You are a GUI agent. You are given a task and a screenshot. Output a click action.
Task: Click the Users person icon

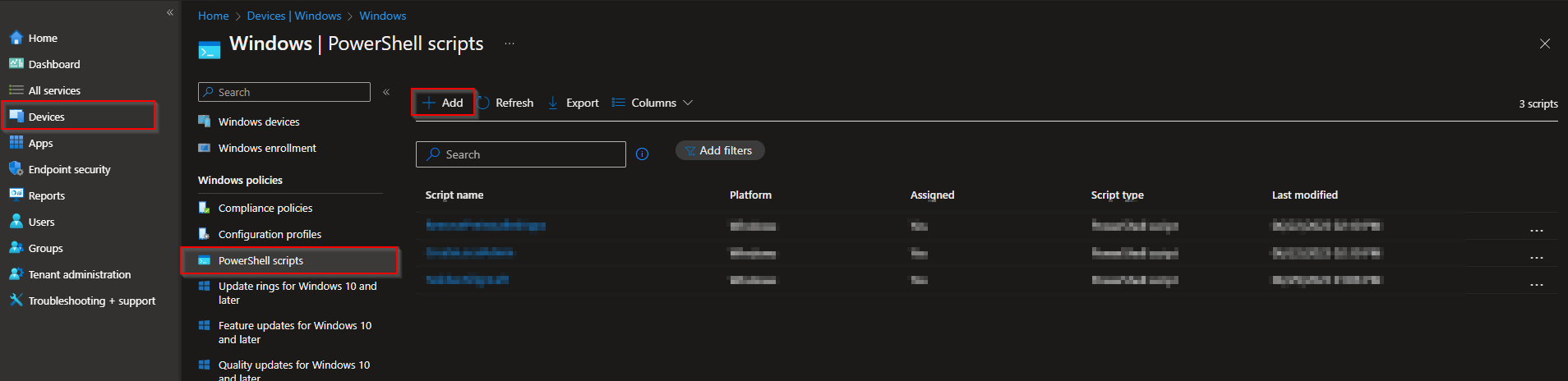tap(16, 222)
